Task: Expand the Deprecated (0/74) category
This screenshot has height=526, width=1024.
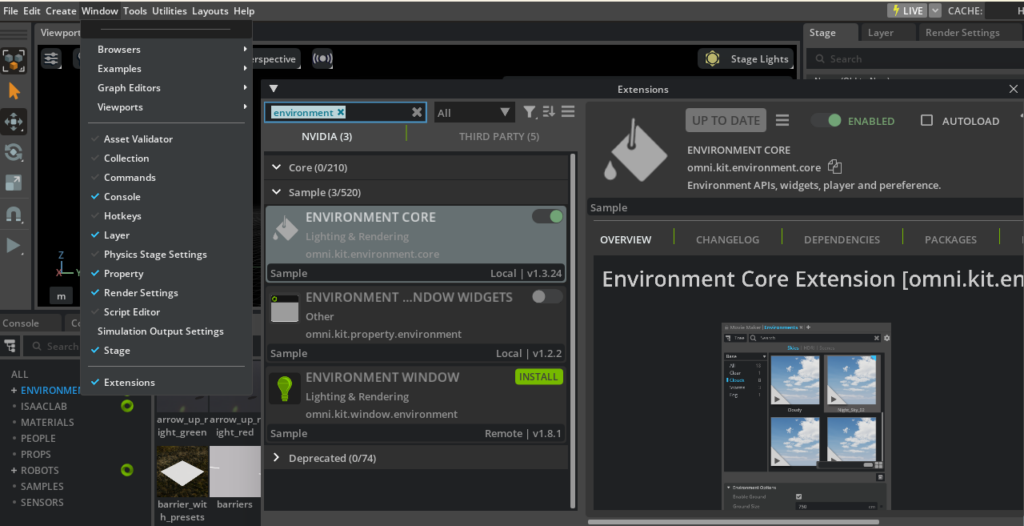Action: point(277,458)
